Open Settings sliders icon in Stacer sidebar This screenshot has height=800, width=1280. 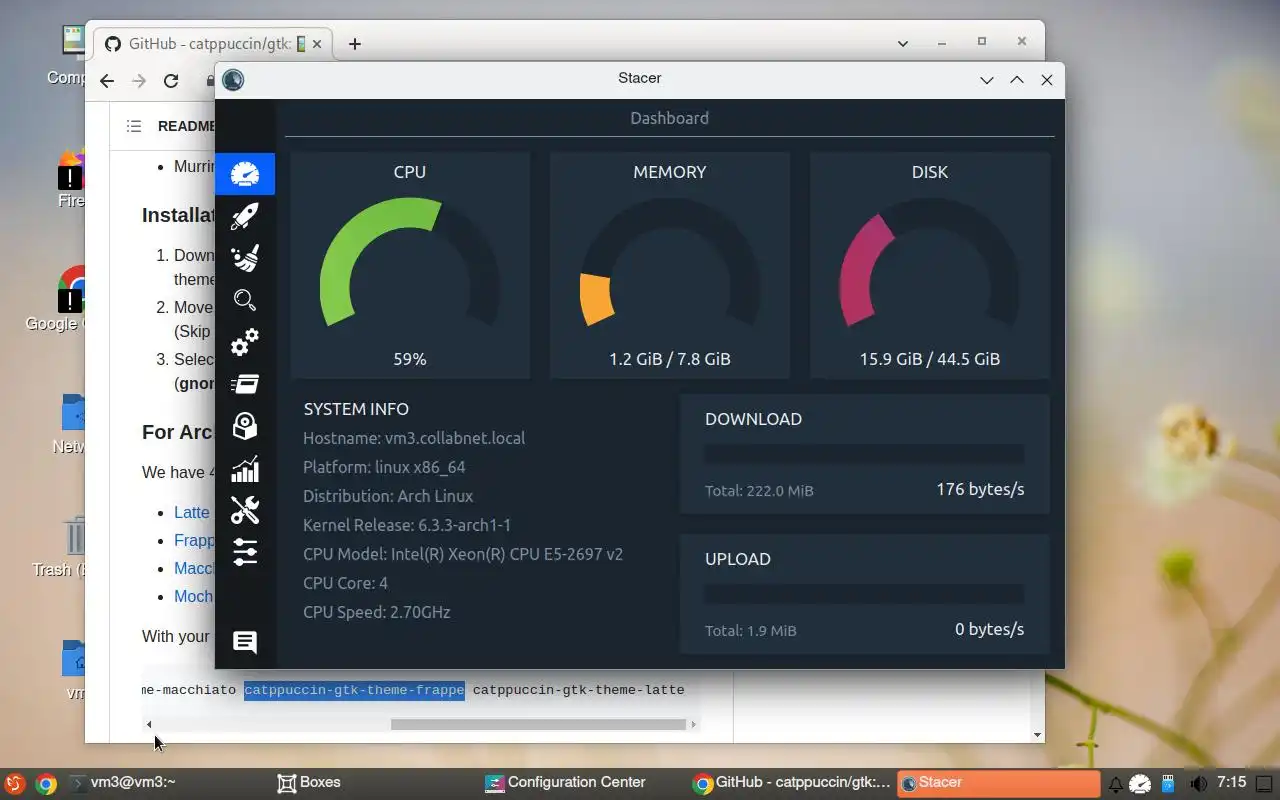coord(245,552)
